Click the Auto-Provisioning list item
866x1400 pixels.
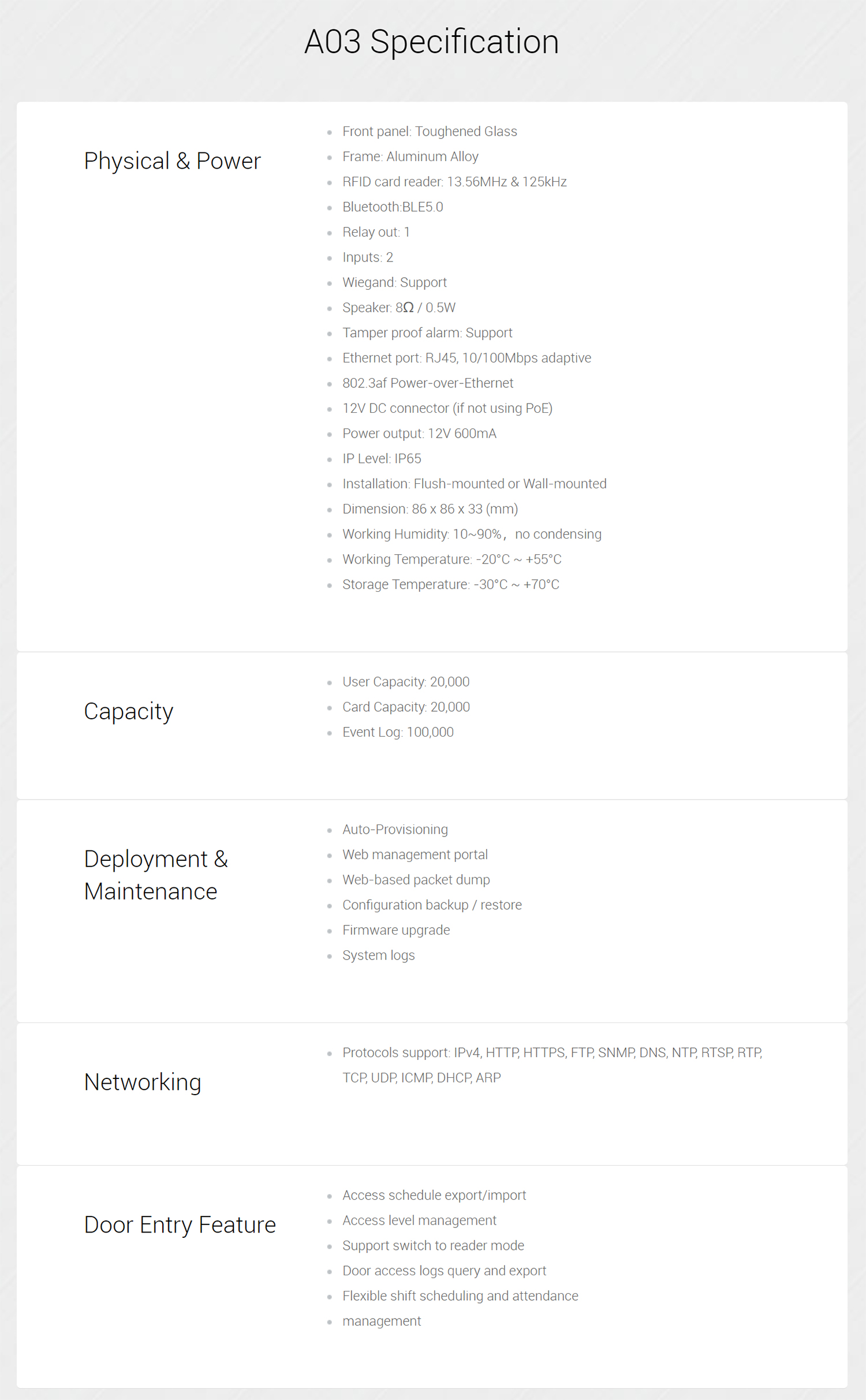click(395, 830)
